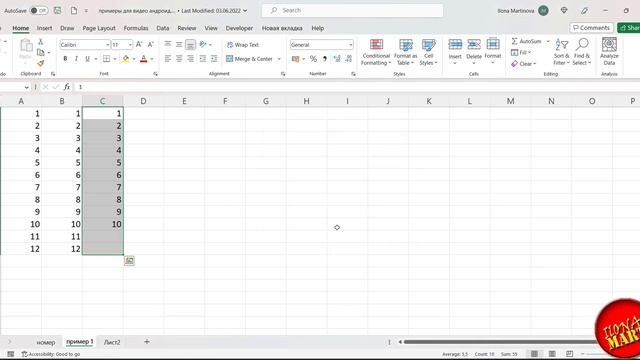The image size is (640, 360).
Task: Click the Auto Fill Options icon
Action: tap(129, 260)
